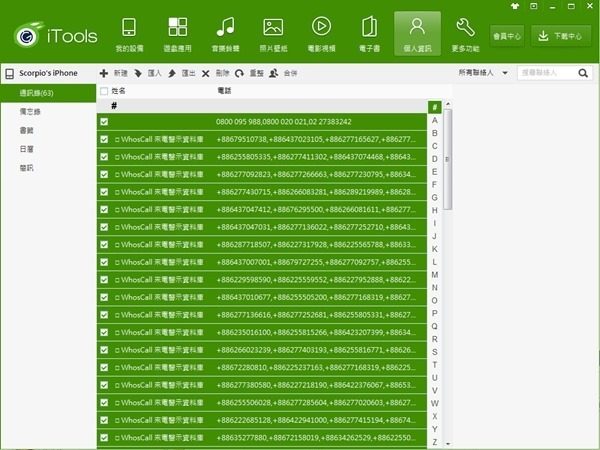Open the My Device section icon
This screenshot has width=600, height=450.
pyautogui.click(x=129, y=28)
